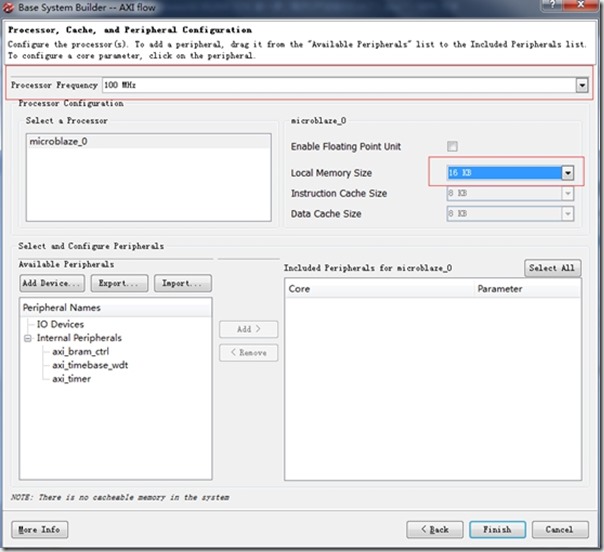Select the IO Devices tree node
The height and width of the screenshot is (552, 604).
click(x=60, y=324)
